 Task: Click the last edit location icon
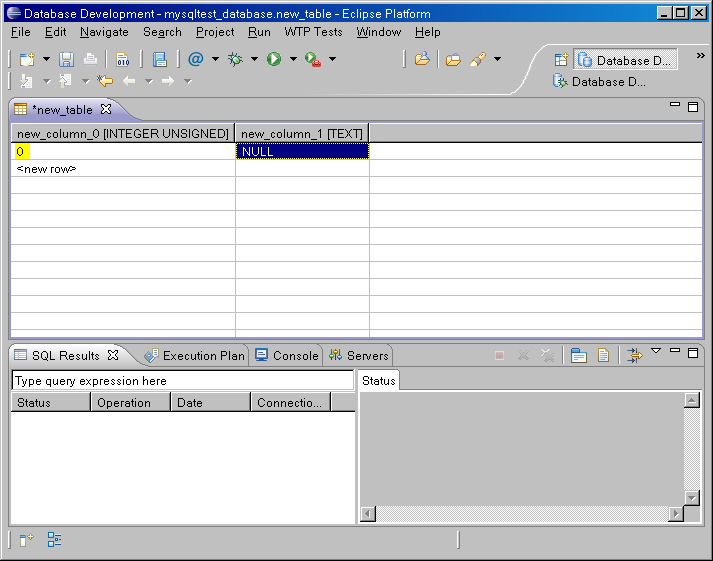point(104,81)
